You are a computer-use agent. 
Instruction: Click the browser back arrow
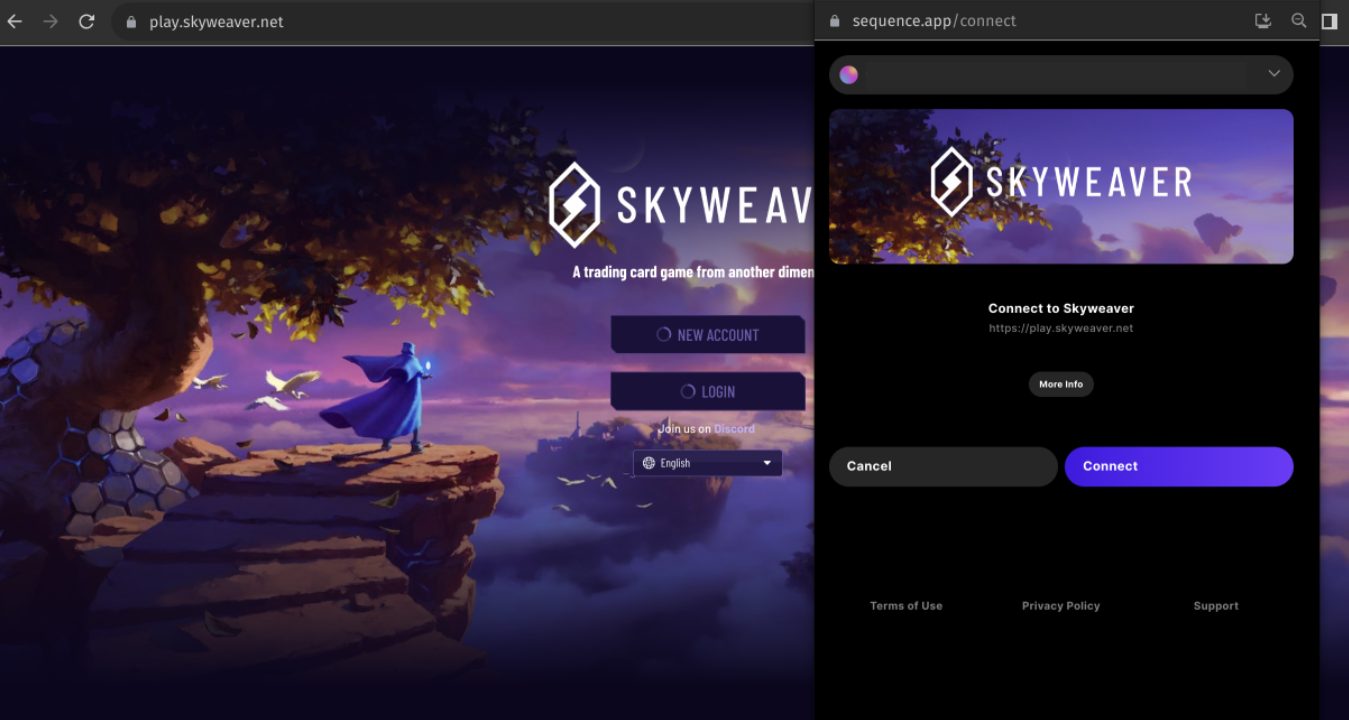point(14,21)
